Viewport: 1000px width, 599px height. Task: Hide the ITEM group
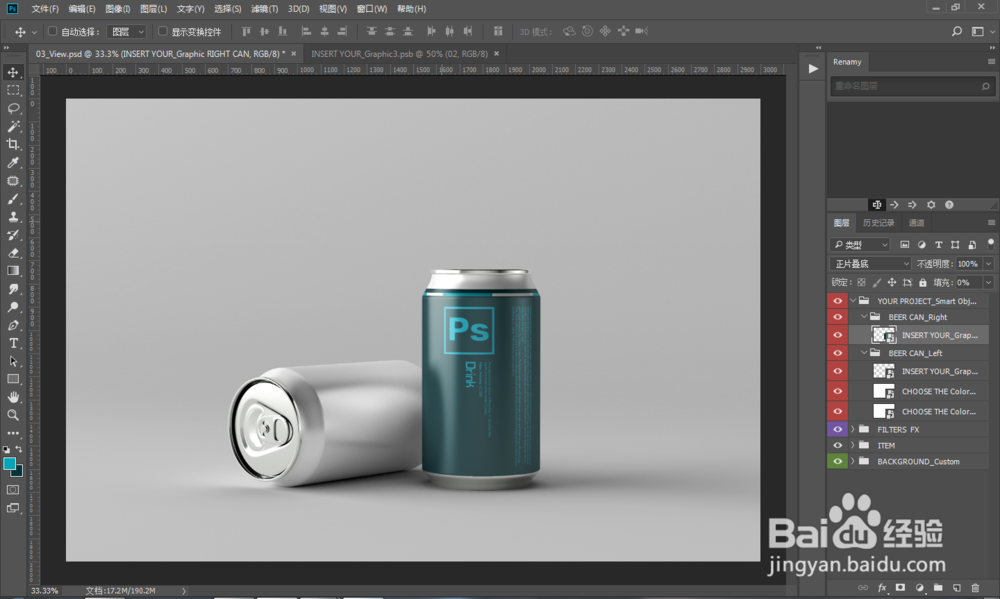click(x=837, y=445)
